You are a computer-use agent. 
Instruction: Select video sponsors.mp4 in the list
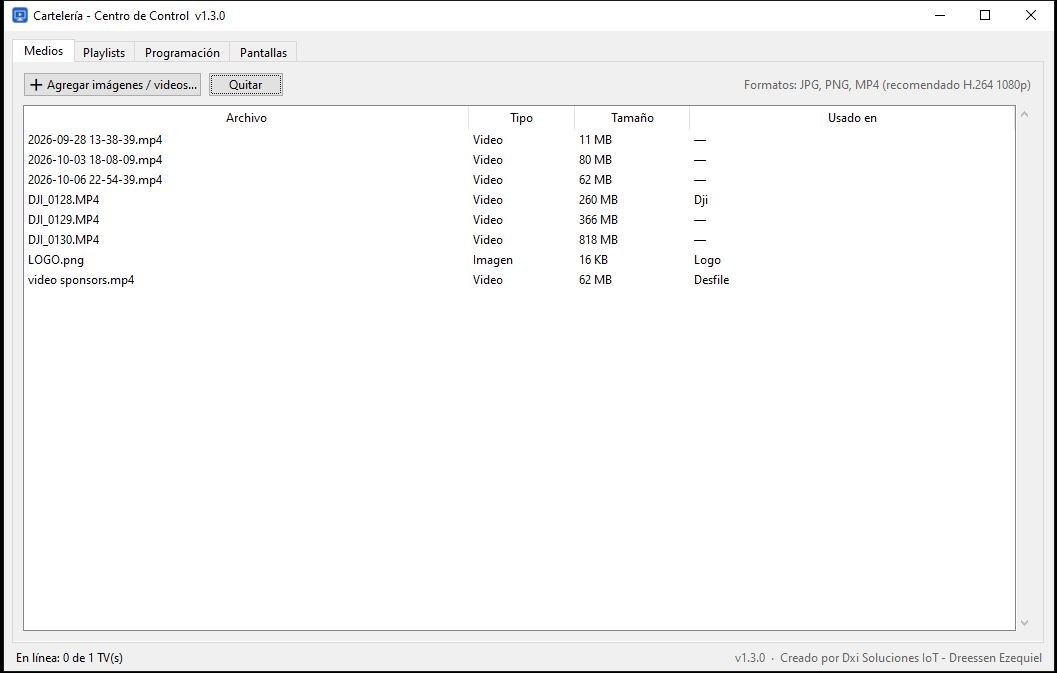point(519,280)
